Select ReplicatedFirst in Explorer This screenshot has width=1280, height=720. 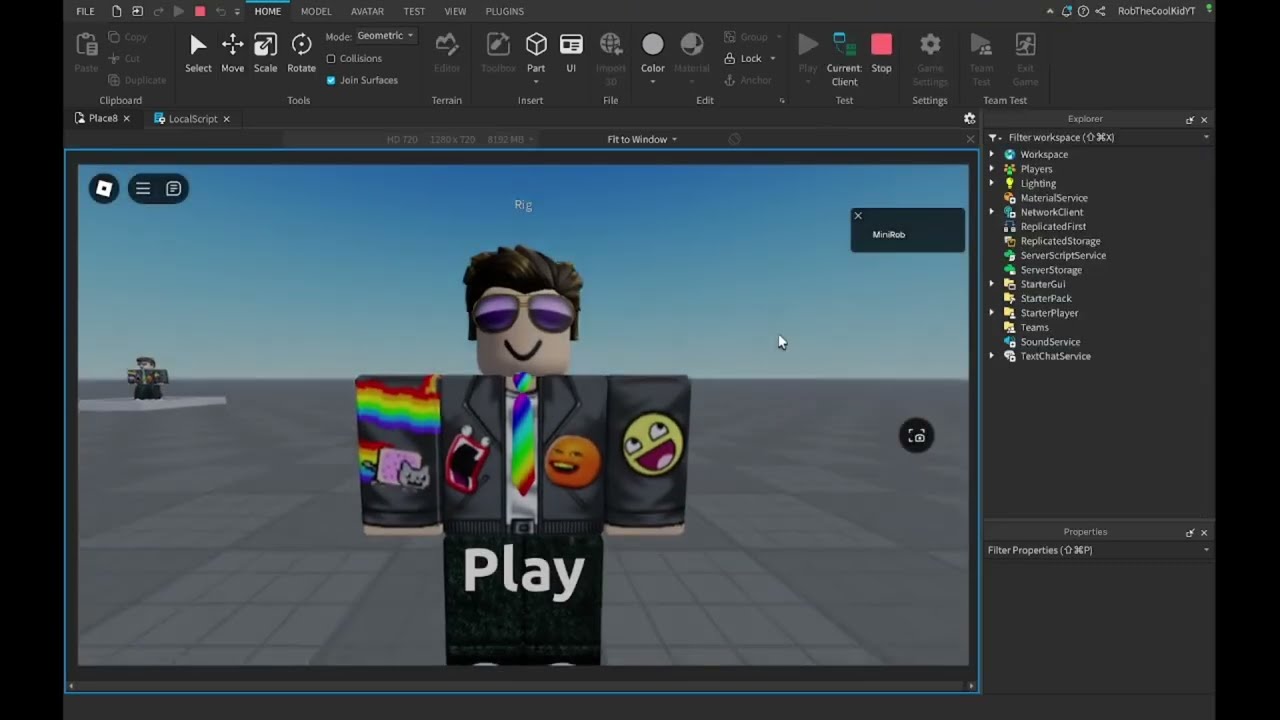pos(1052,226)
